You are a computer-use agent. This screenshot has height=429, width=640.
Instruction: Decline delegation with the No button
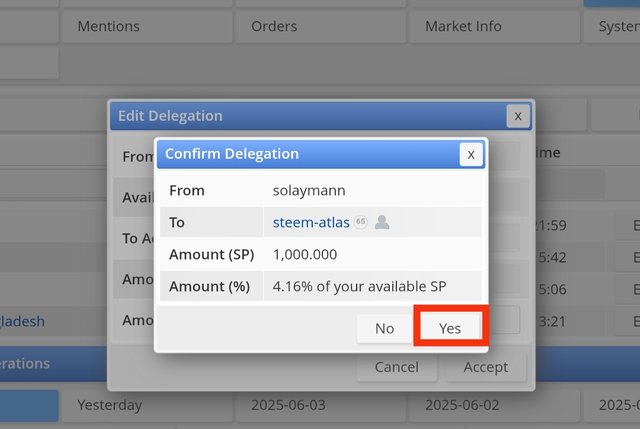pyautogui.click(x=384, y=328)
